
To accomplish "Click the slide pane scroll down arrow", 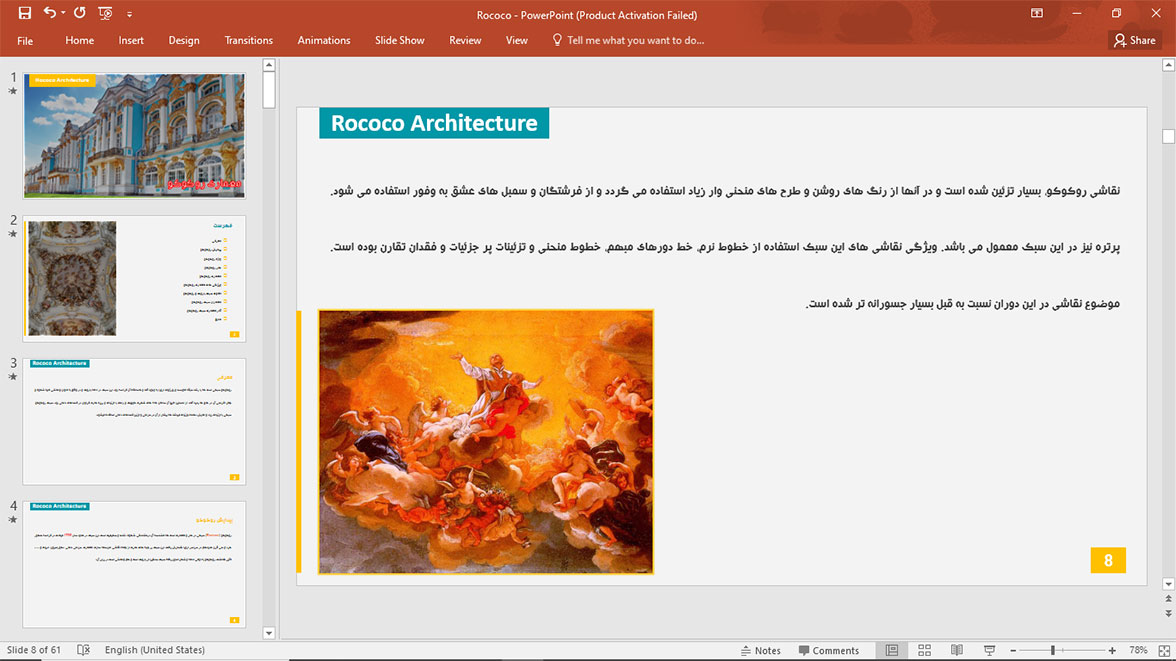I will tap(1168, 584).
